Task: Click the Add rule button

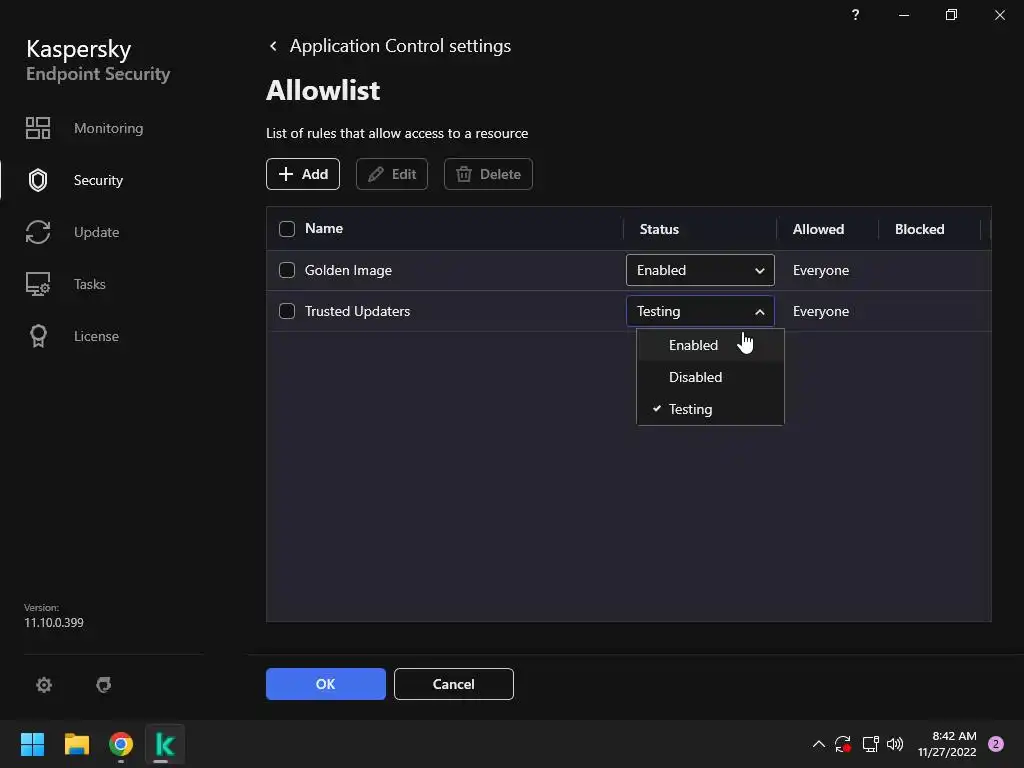Action: [x=303, y=174]
